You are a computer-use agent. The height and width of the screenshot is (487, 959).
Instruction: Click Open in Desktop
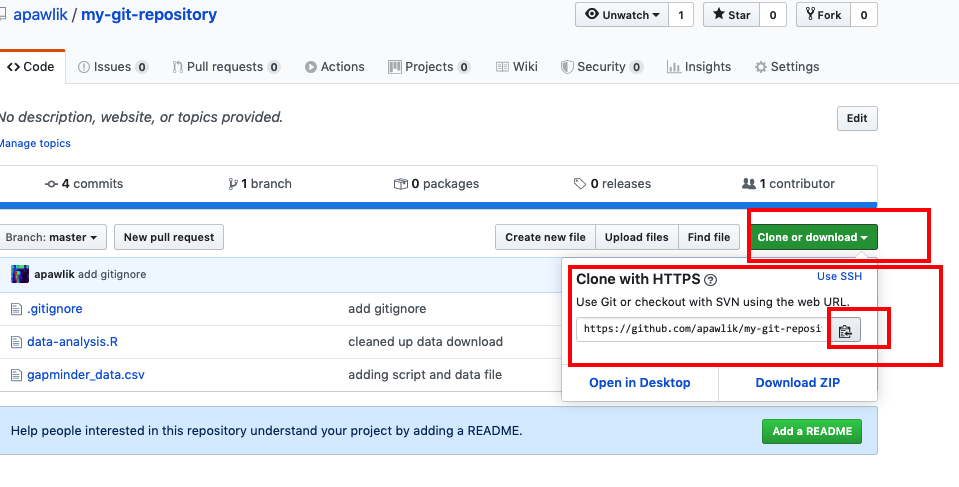[x=640, y=382]
